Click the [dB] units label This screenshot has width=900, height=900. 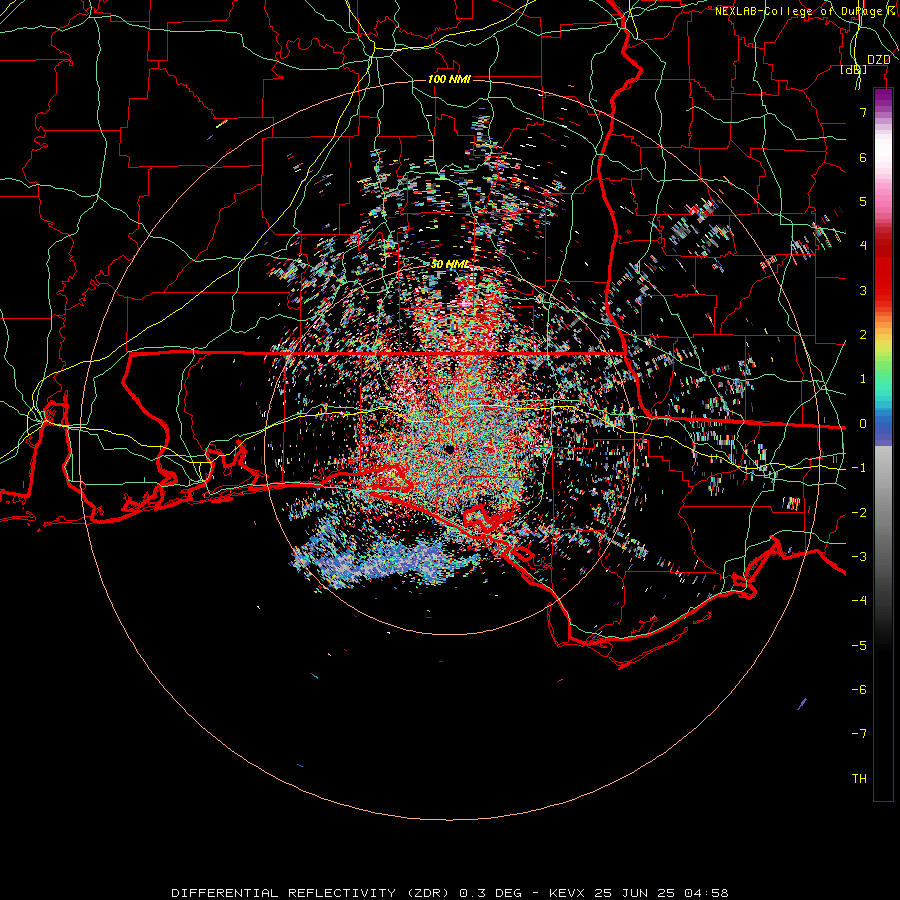coord(854,70)
